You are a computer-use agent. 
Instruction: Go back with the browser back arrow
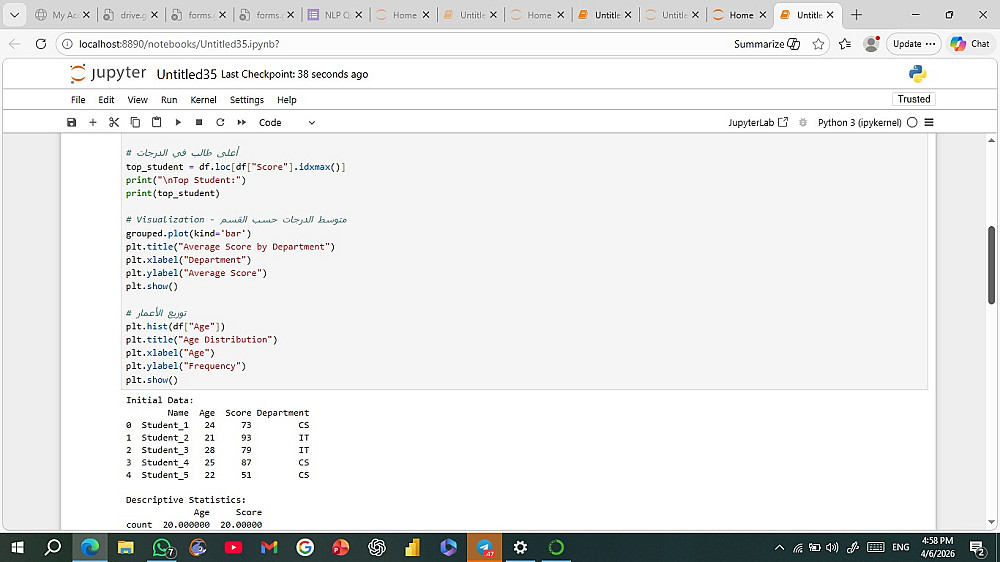15,44
